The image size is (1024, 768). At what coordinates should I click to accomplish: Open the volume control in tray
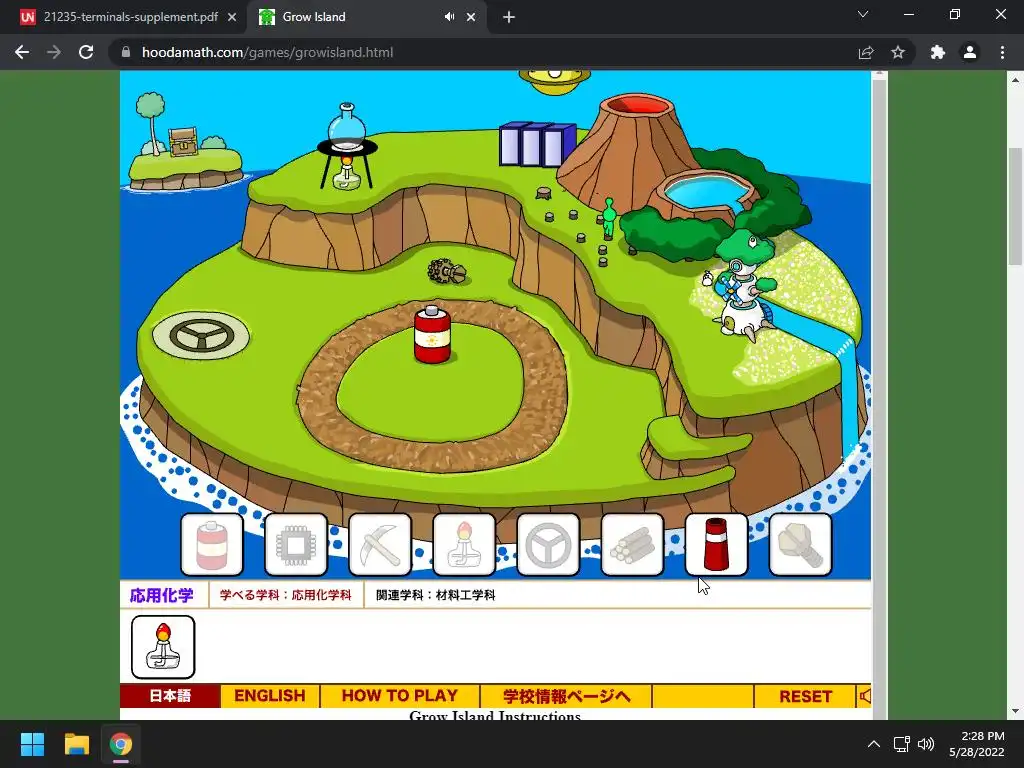(925, 744)
